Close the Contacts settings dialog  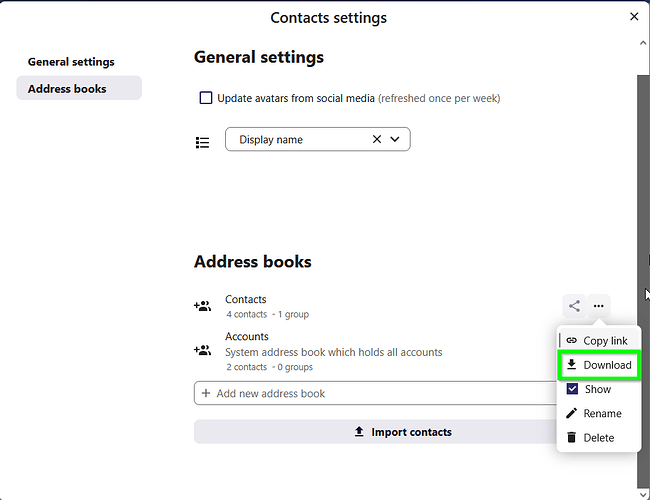click(x=634, y=16)
